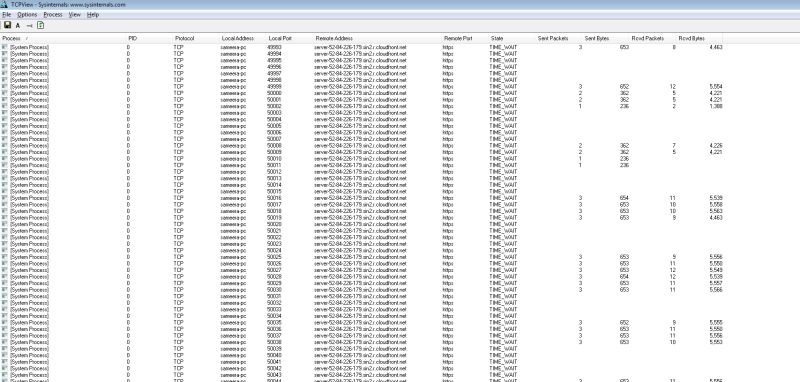The image size is (800, 382).
Task: Click the process icon in port 49993 row
Action: [5, 47]
